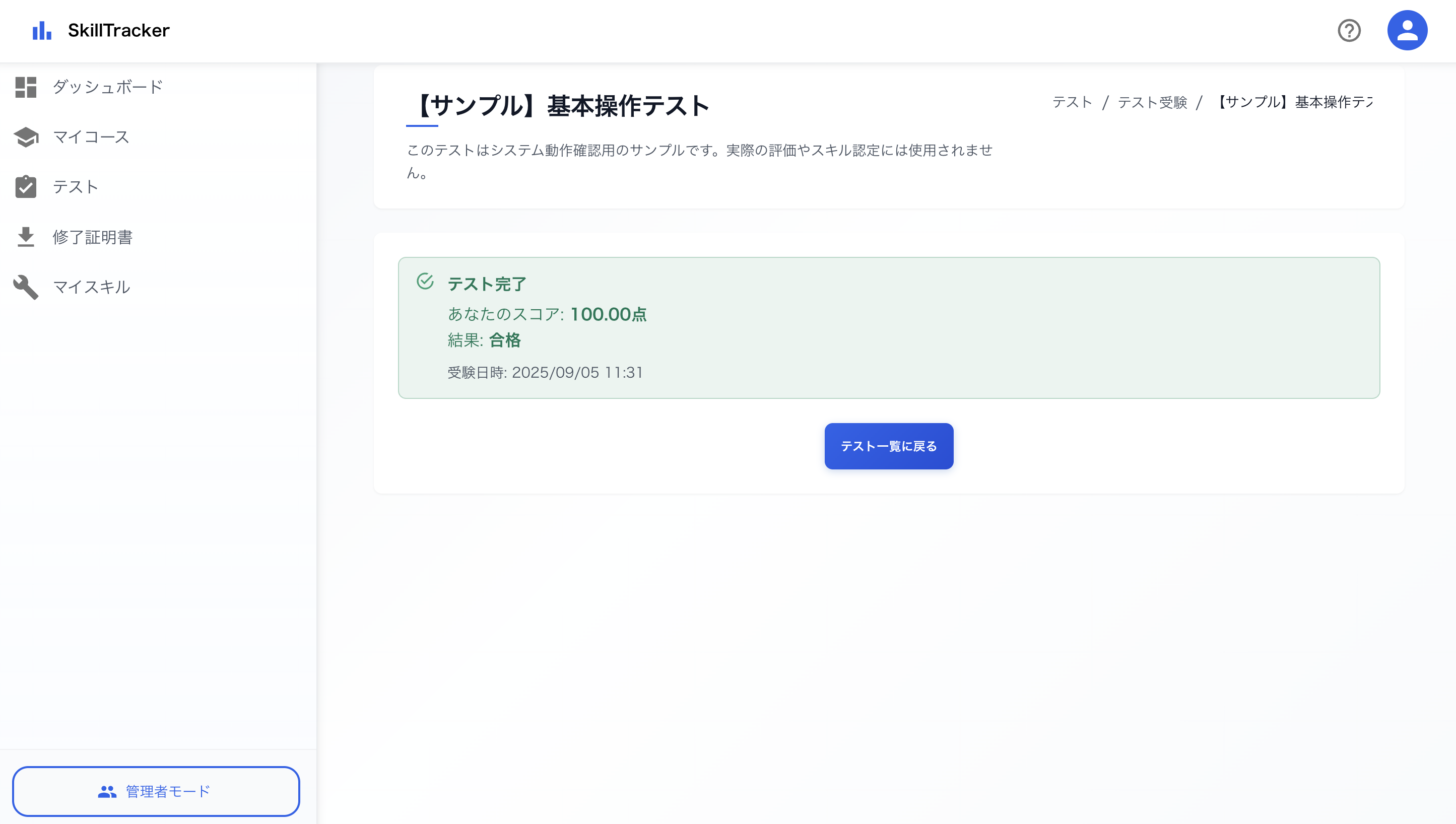1456x824 pixels.
Task: Click the clipboard icon for テスト
Action: point(26,187)
